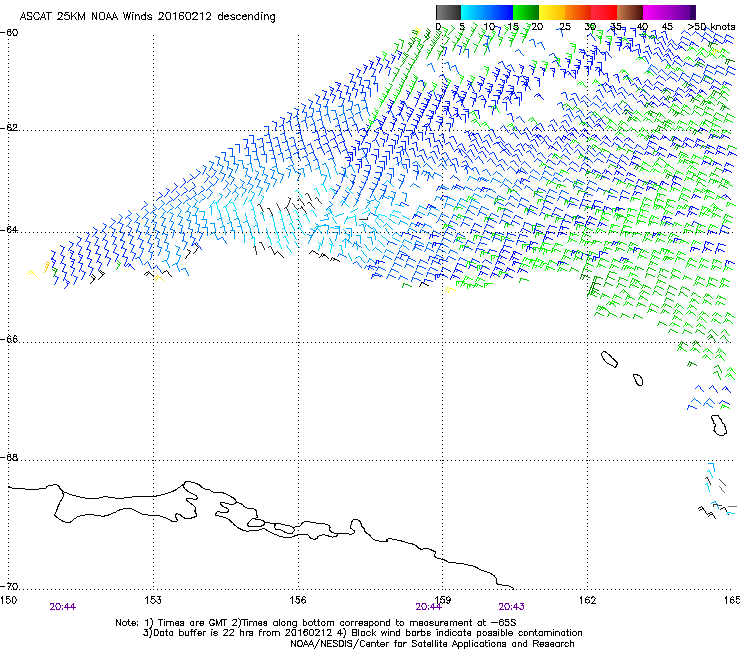Screen dimensions: 740x650
Task: Click the '20:44' time label beside longitude 159
Action: click(429, 607)
